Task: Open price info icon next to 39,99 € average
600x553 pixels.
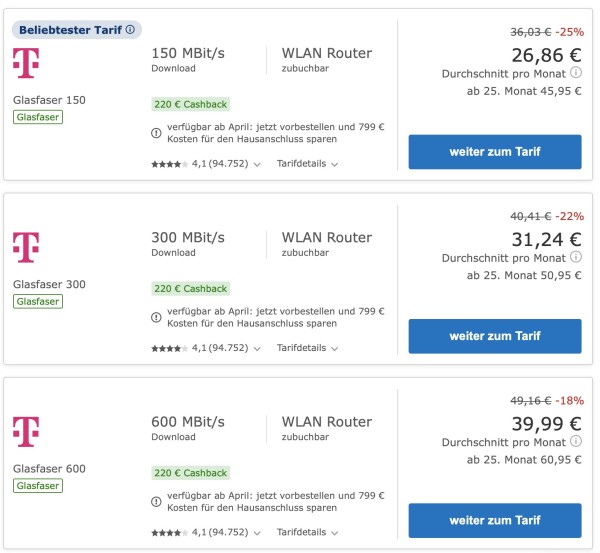Action: (576, 443)
